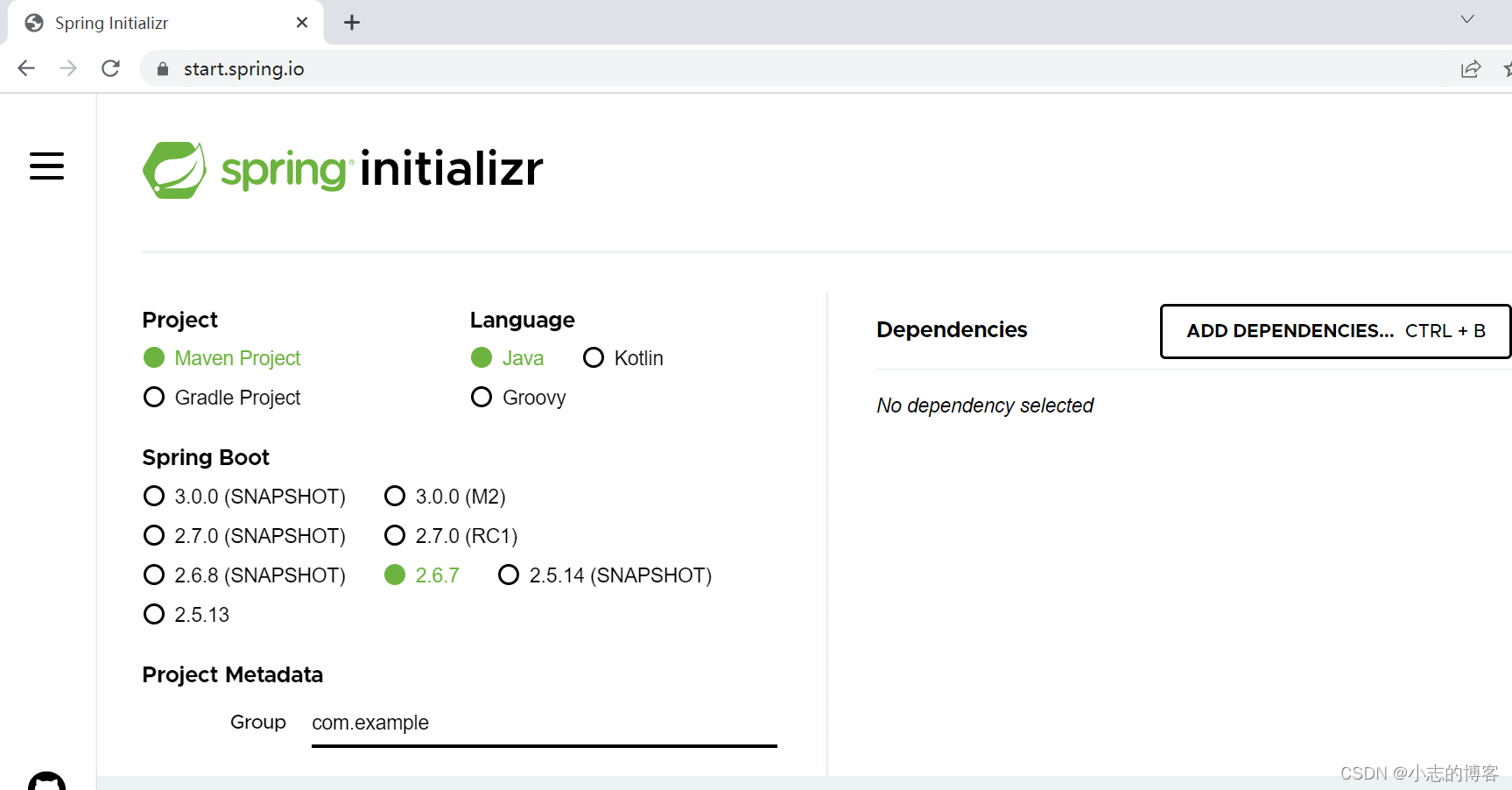The image size is (1512, 790).
Task: Click Add Dependencies button
Action: (1335, 331)
